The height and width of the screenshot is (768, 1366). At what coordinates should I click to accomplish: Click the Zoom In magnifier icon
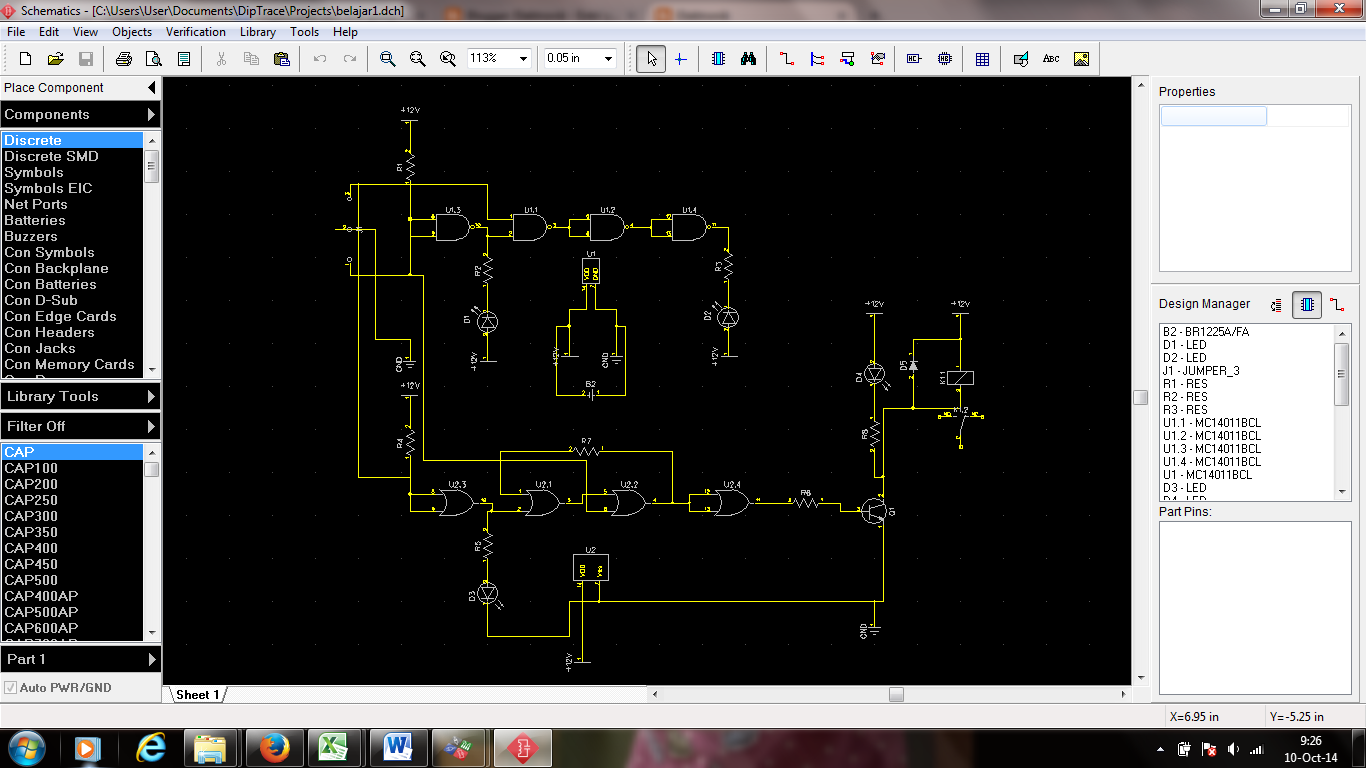pos(387,59)
